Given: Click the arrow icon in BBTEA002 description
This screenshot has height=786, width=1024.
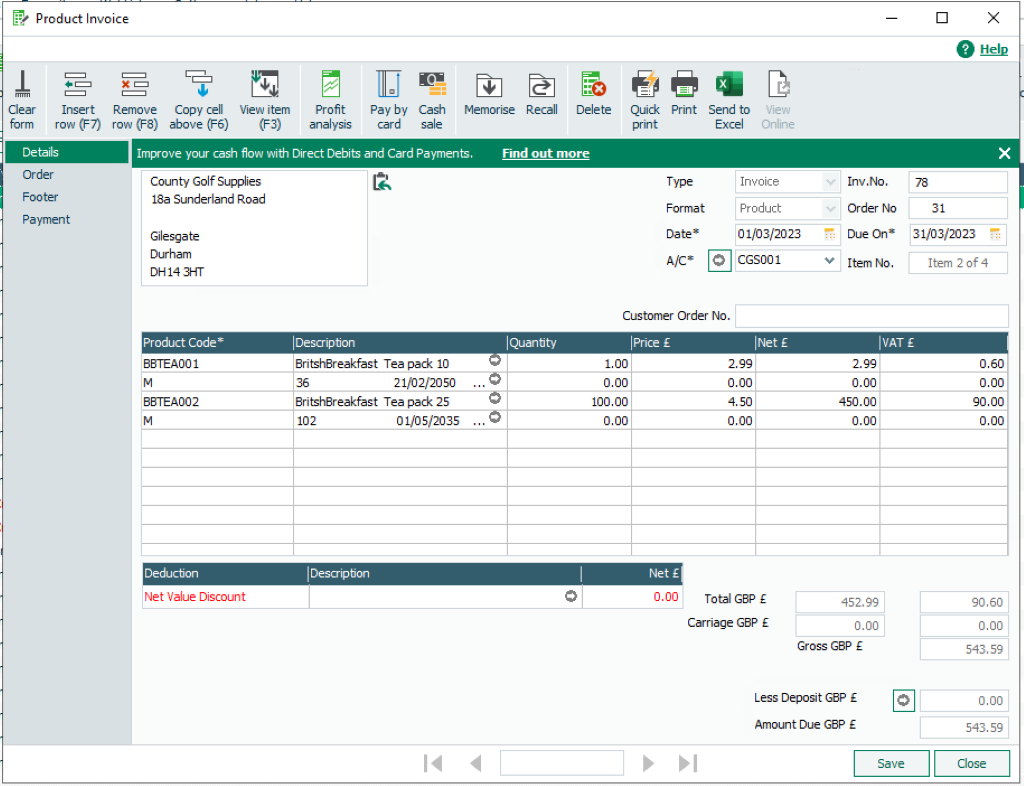Looking at the screenshot, I should pyautogui.click(x=495, y=398).
